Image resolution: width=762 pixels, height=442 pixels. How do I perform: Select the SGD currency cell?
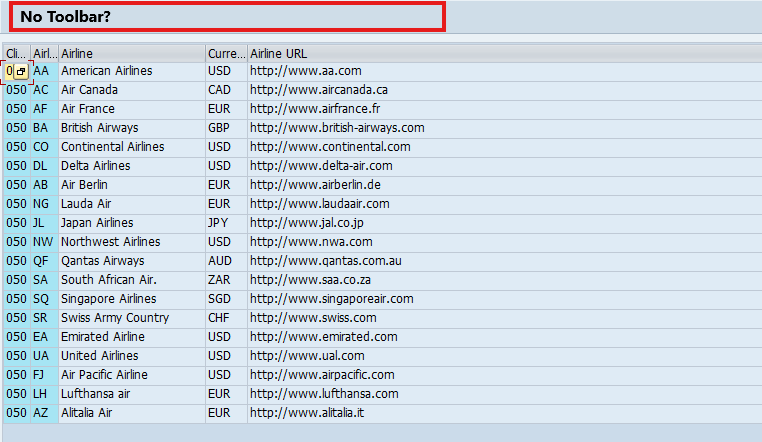(x=226, y=299)
